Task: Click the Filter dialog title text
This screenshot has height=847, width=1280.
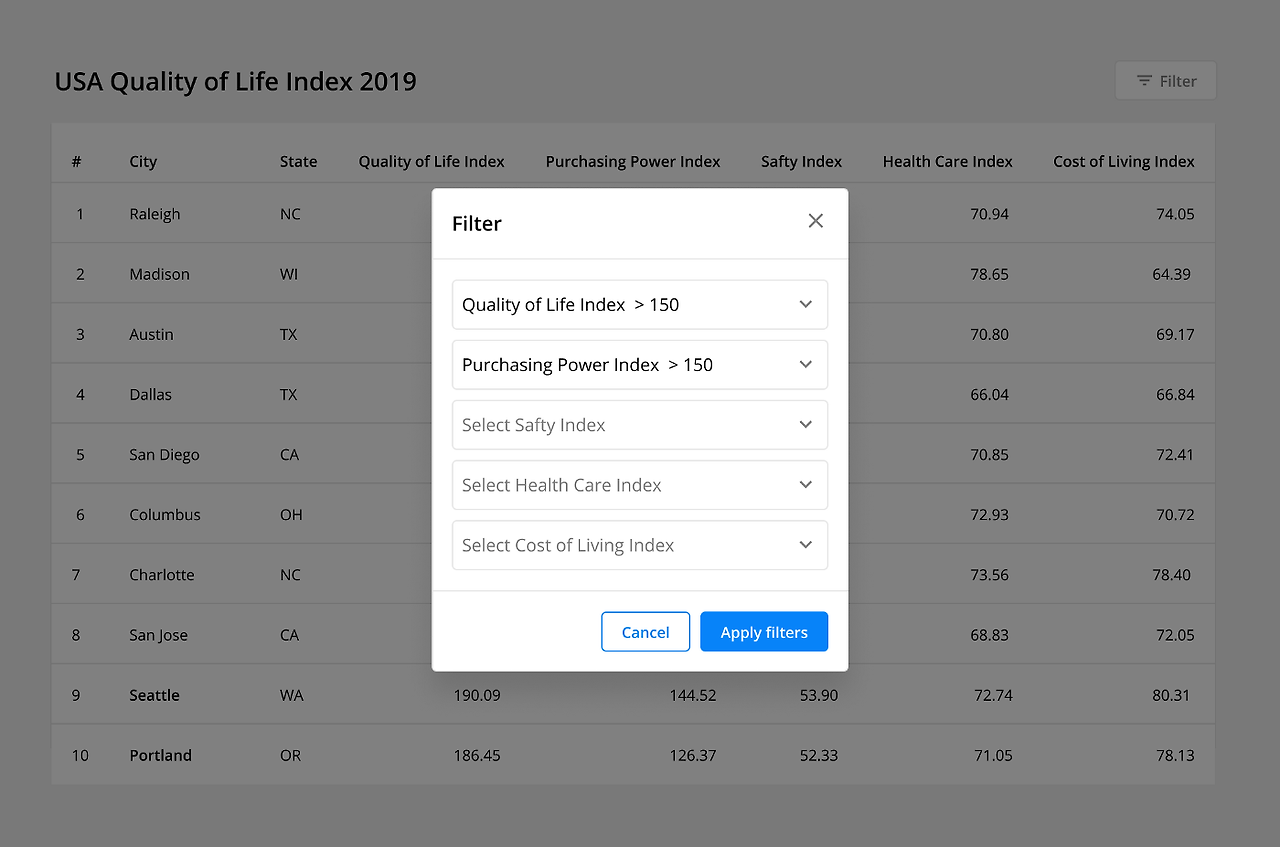Action: coord(477,223)
